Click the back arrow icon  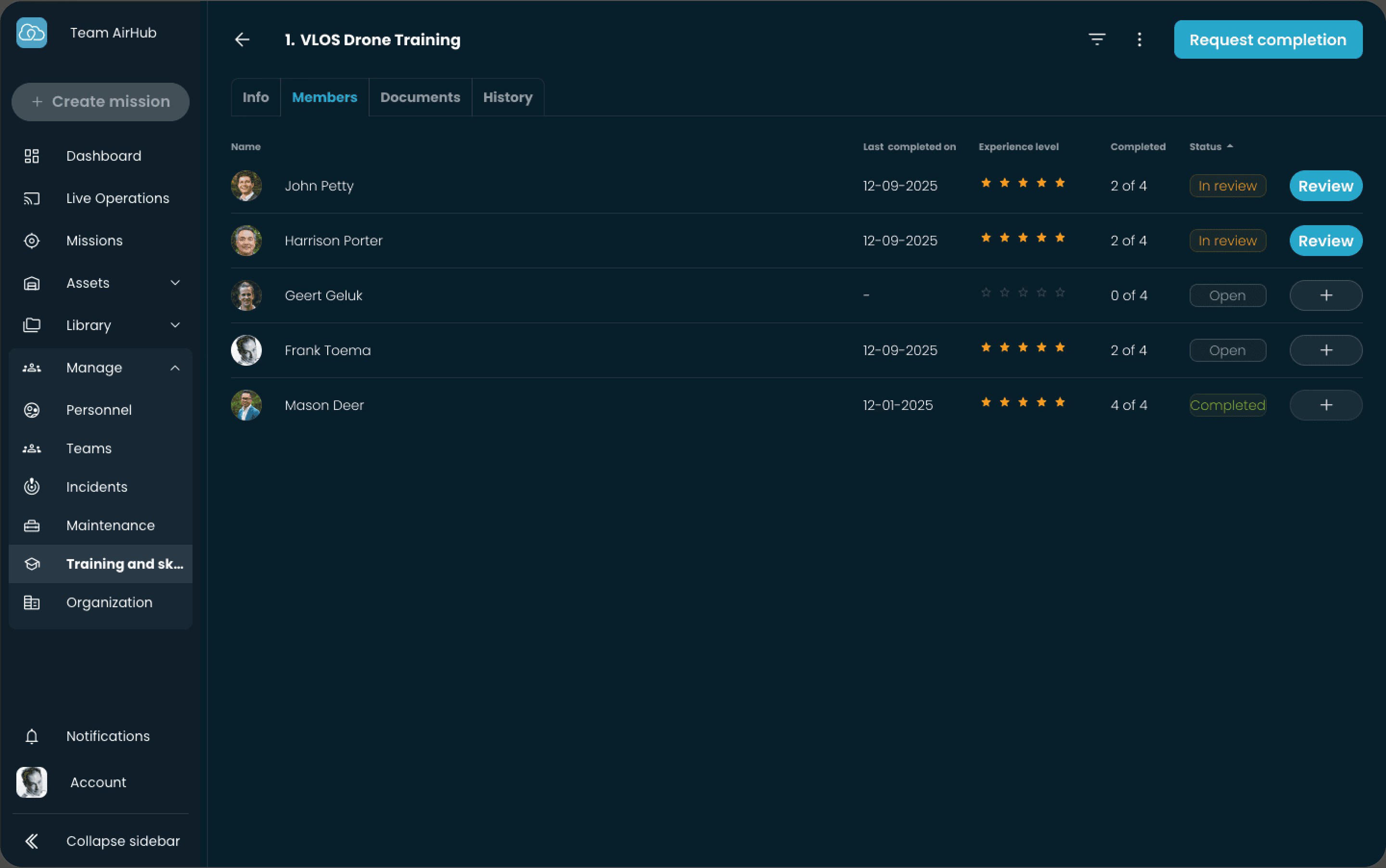click(x=242, y=39)
